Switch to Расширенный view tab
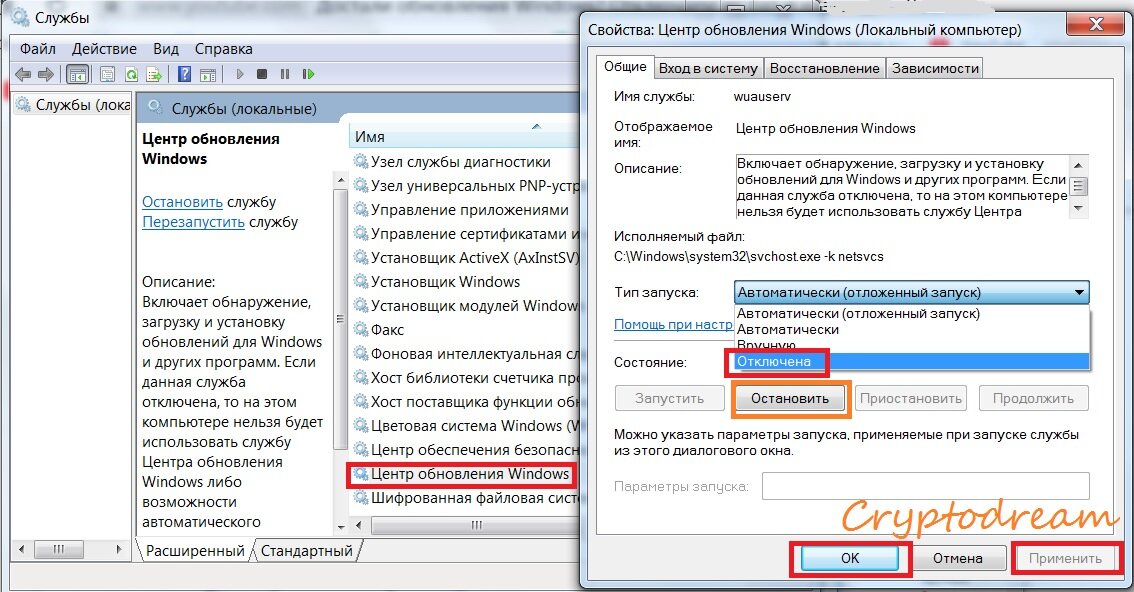The width and height of the screenshot is (1134, 592). tap(195, 551)
